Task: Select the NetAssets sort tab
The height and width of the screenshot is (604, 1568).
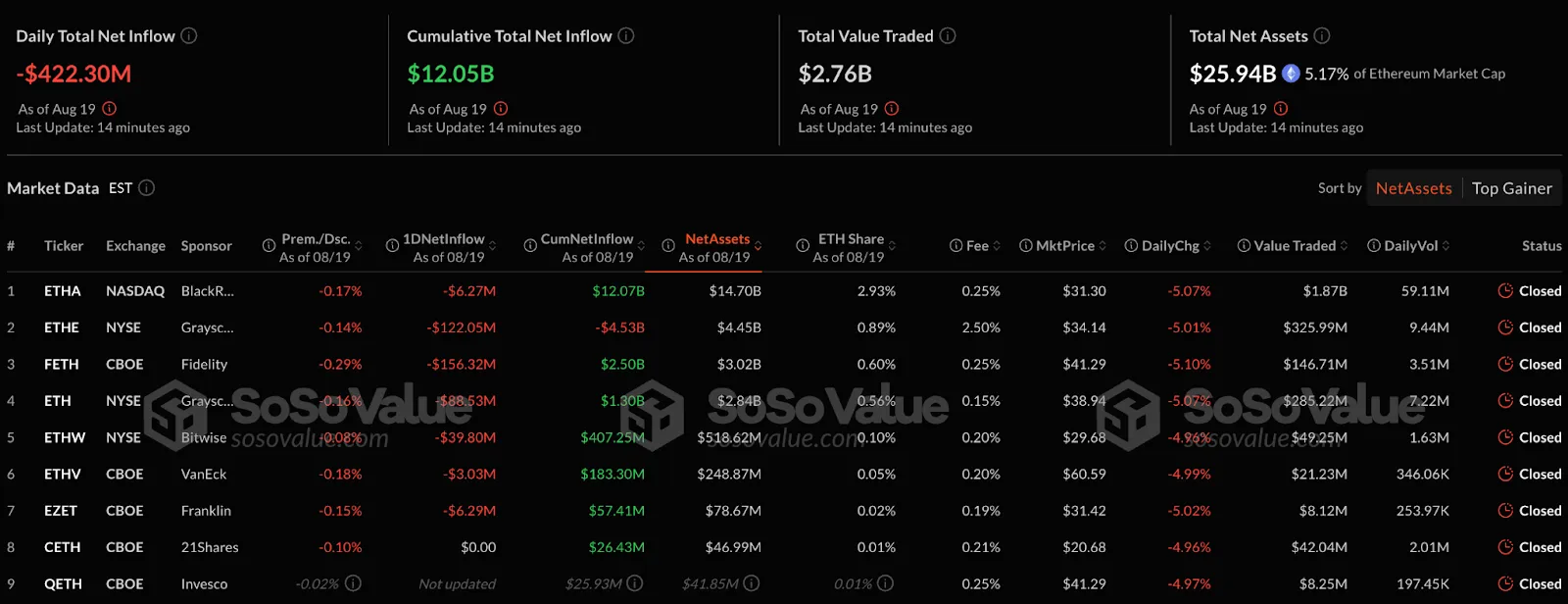Action: click(x=1412, y=187)
